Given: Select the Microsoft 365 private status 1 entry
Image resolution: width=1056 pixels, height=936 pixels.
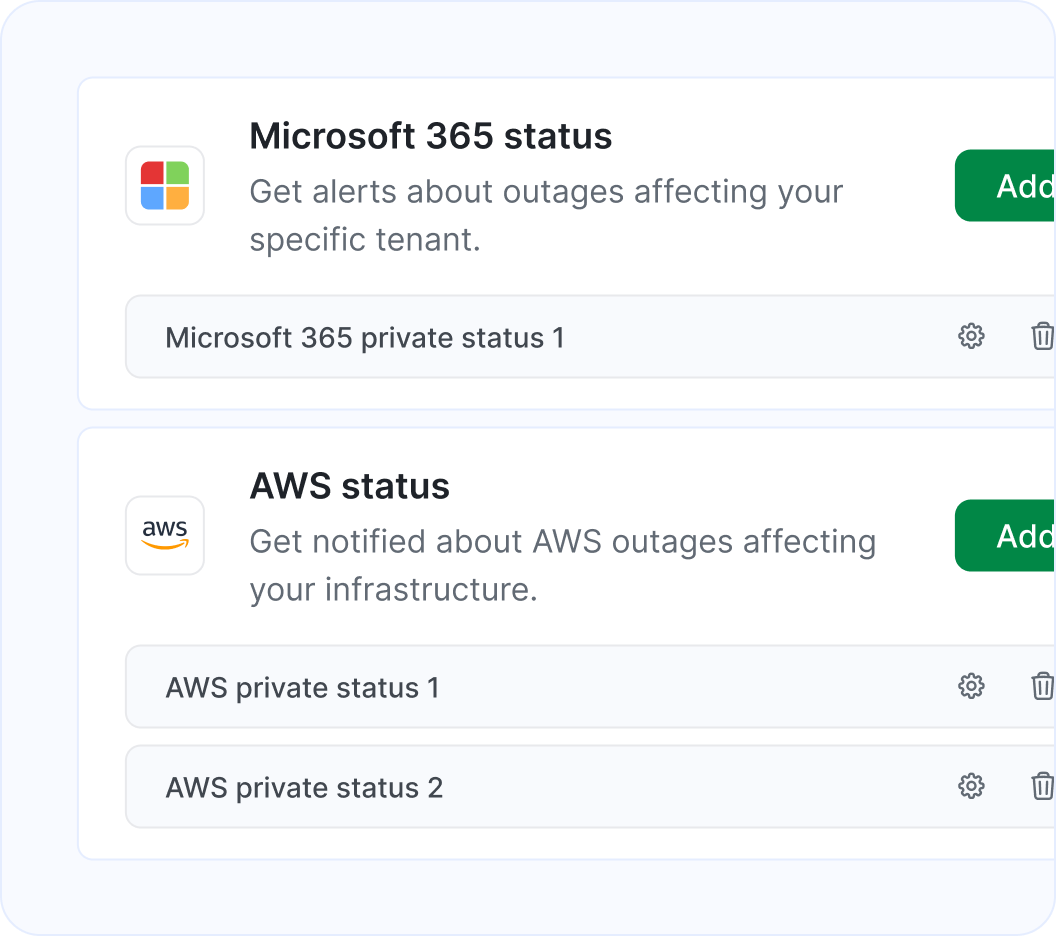Looking at the screenshot, I should pos(365,337).
